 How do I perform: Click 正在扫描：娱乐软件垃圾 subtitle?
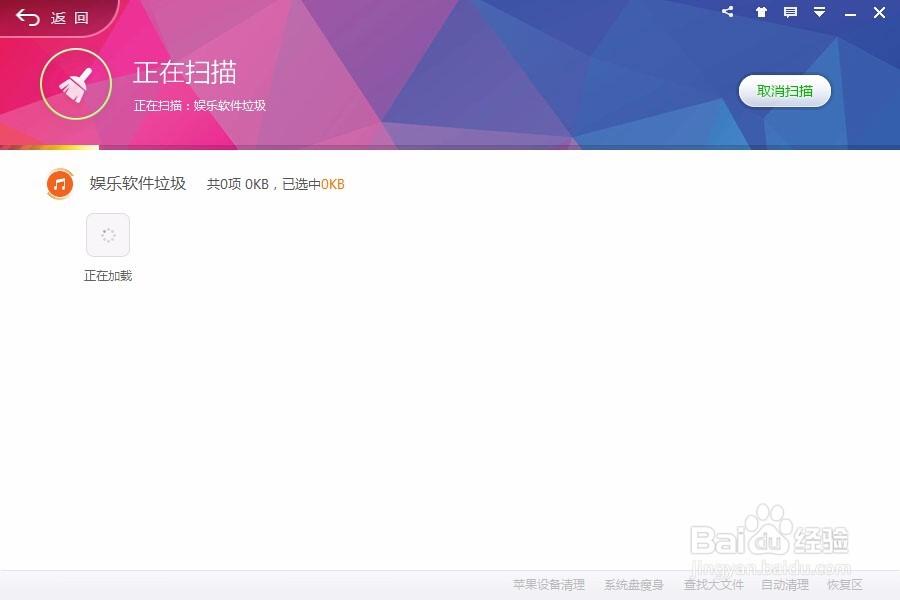point(200,106)
